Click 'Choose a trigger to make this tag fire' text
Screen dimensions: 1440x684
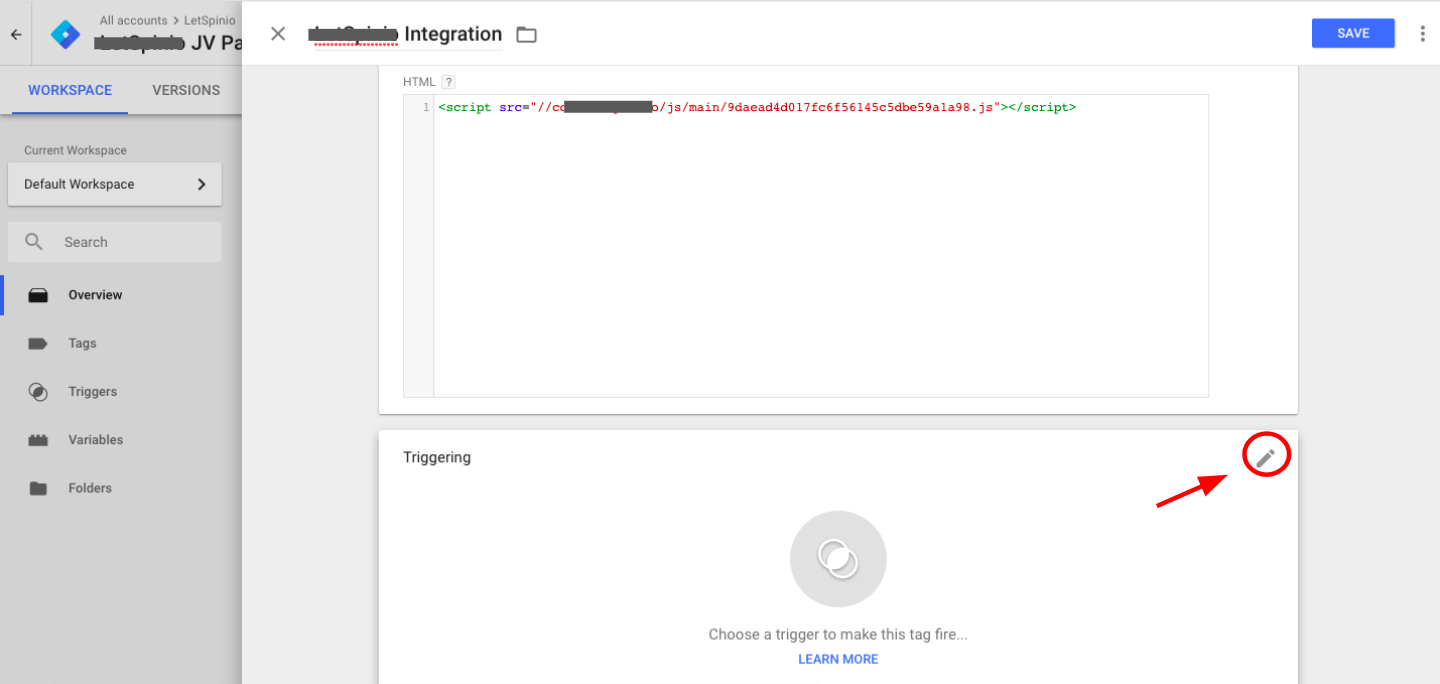[x=838, y=634]
